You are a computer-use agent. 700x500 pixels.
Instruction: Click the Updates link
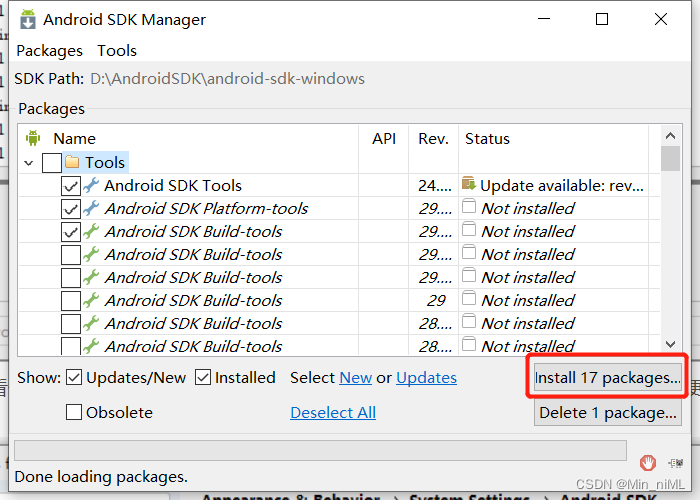[x=426, y=378]
